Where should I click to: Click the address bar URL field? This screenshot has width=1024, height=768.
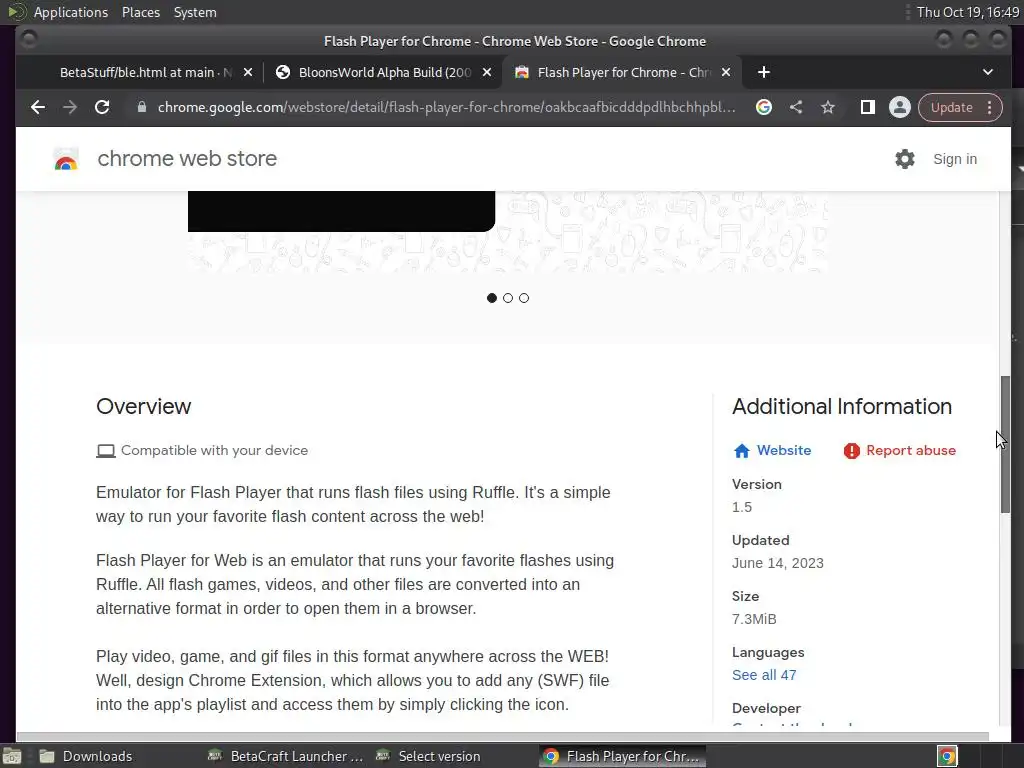447,107
